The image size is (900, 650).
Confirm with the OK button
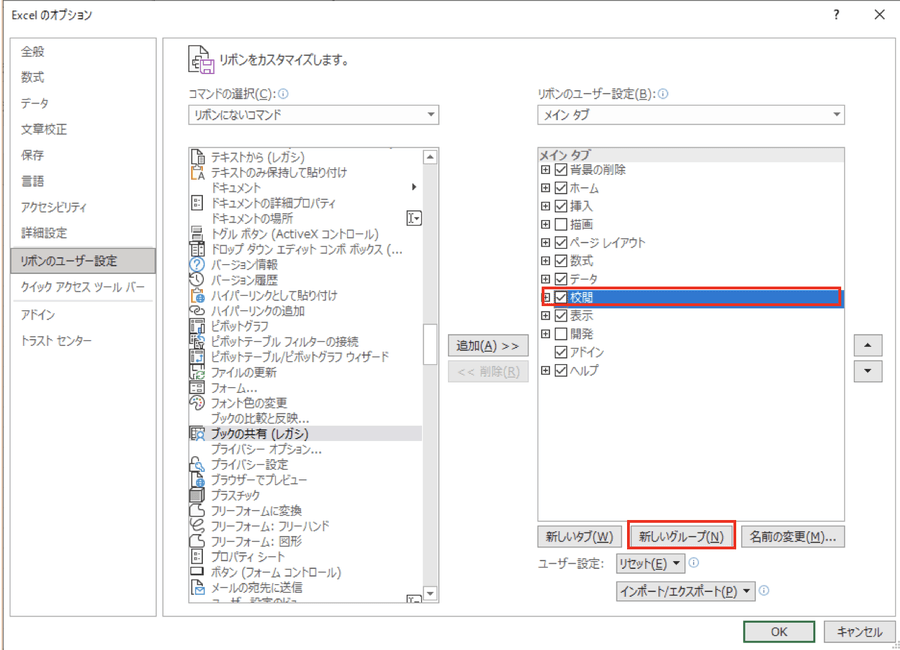(x=779, y=632)
